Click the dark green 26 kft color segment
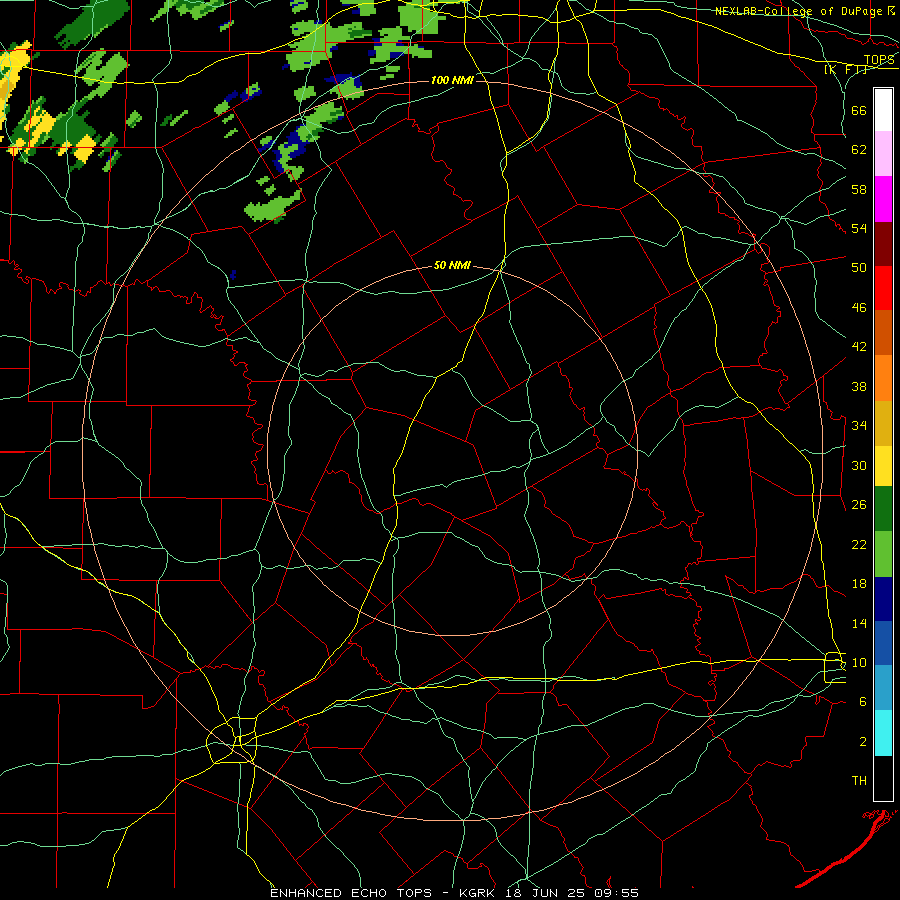The width and height of the screenshot is (900, 900). [883, 509]
